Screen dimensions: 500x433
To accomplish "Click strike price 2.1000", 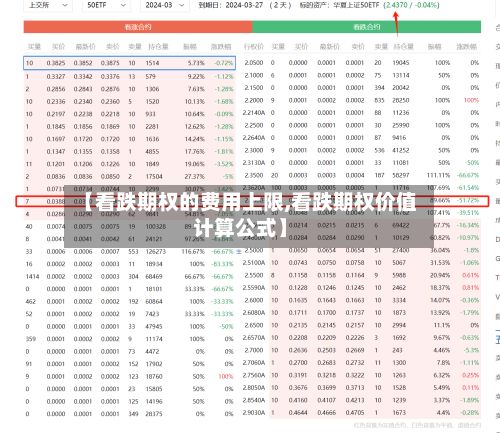I will [x=254, y=75].
